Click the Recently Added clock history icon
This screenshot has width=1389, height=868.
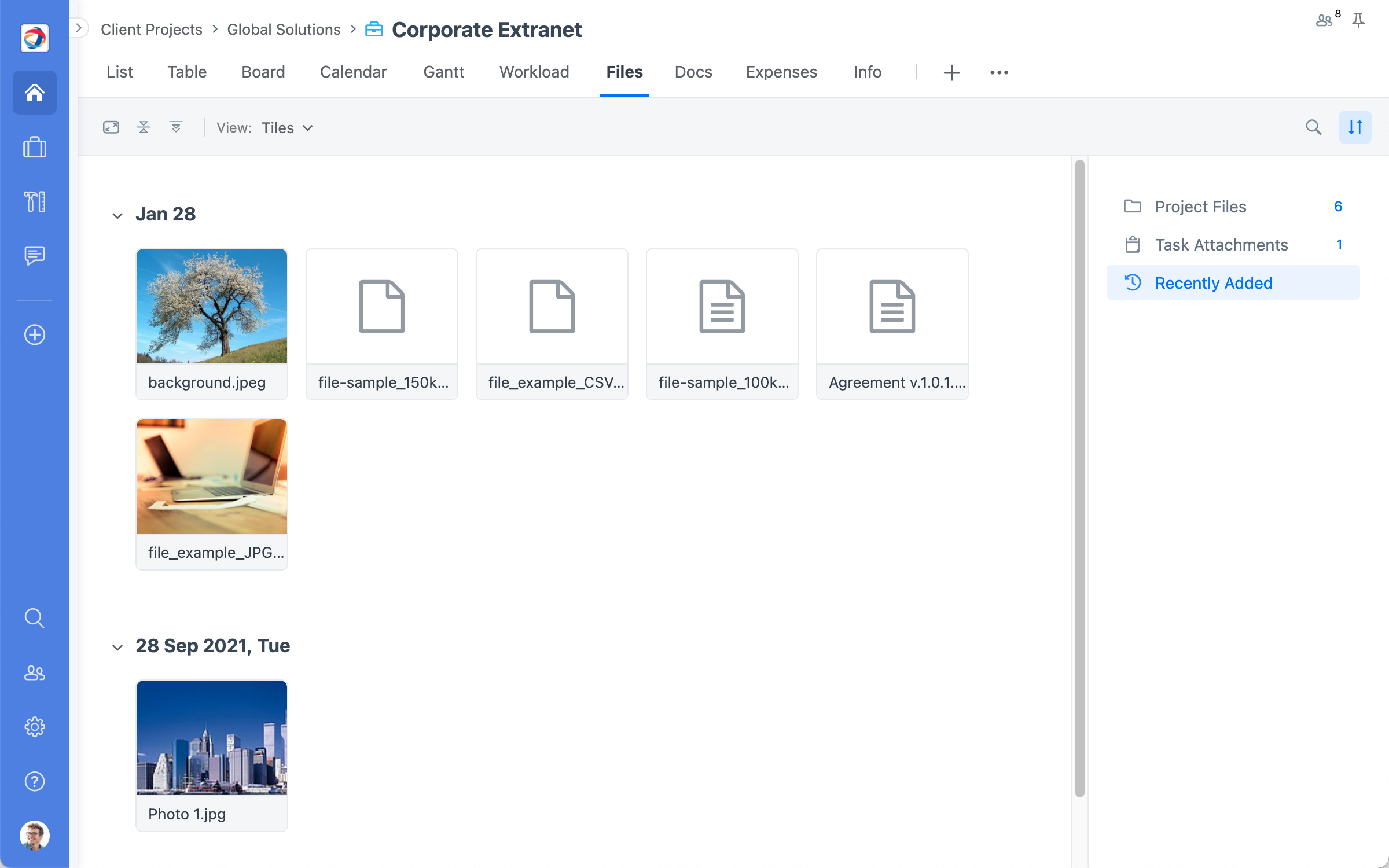pos(1133,282)
